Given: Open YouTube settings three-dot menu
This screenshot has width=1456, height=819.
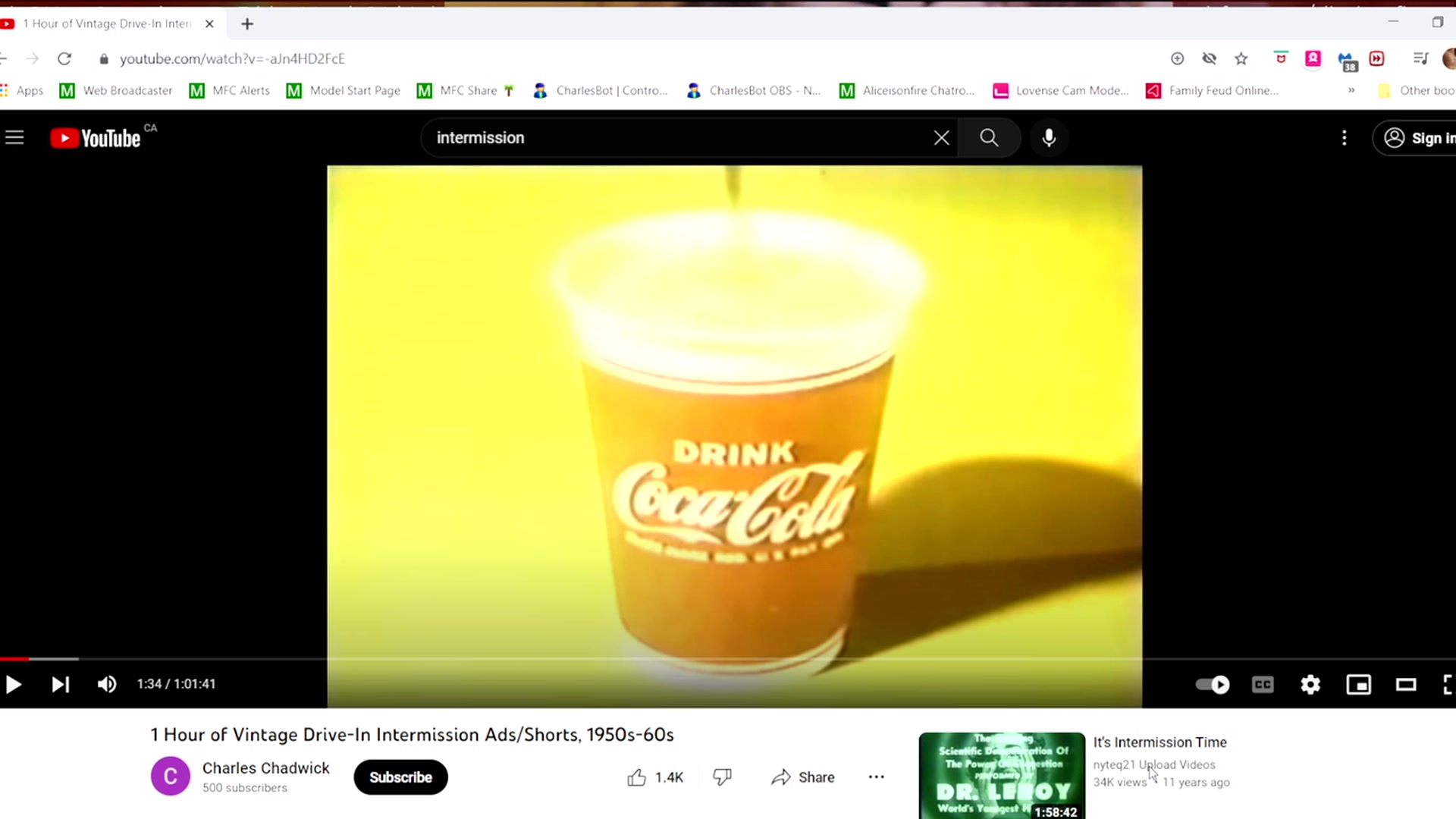Looking at the screenshot, I should pyautogui.click(x=1345, y=138).
